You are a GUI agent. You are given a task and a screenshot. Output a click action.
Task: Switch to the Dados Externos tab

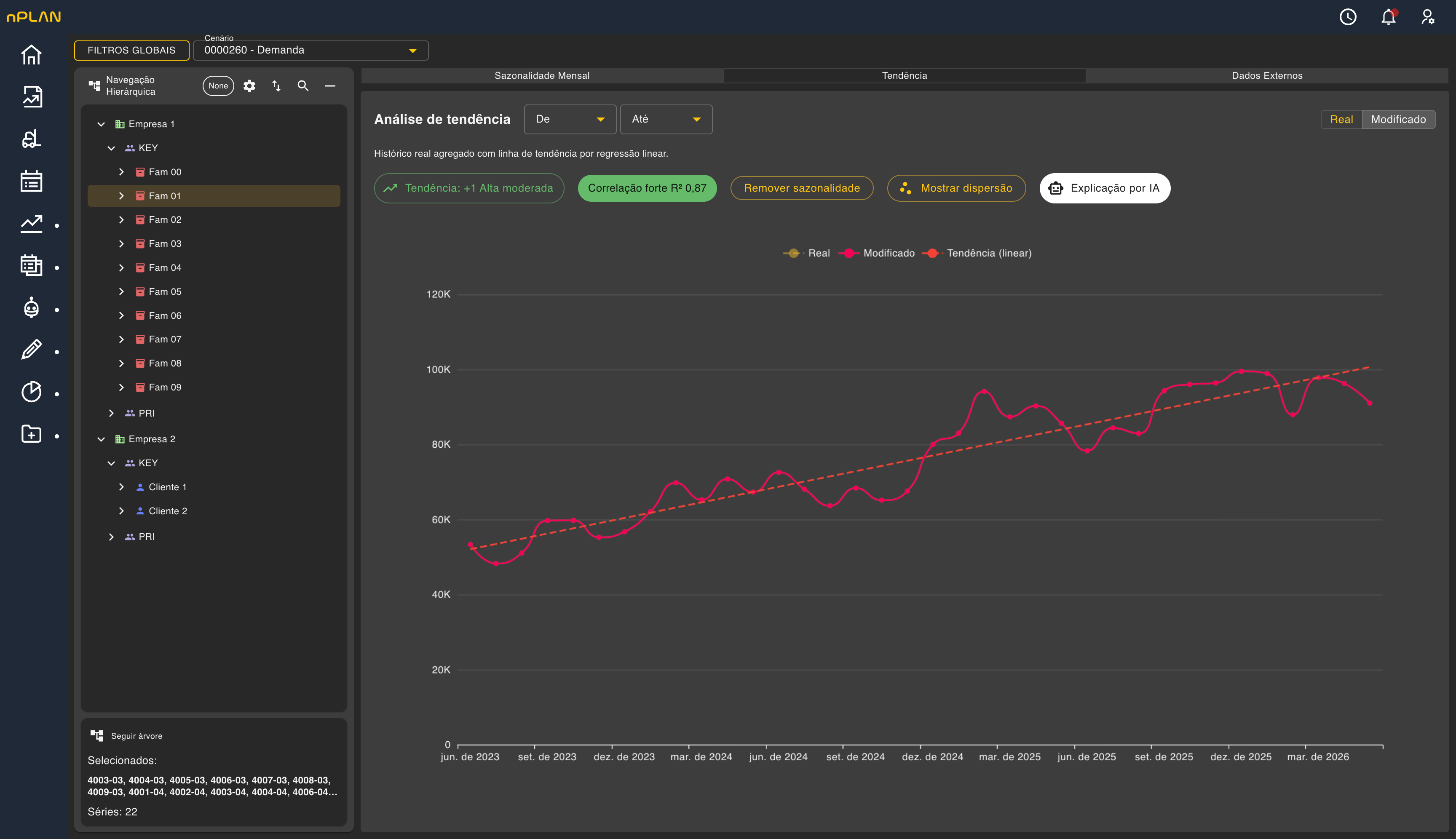(1267, 75)
